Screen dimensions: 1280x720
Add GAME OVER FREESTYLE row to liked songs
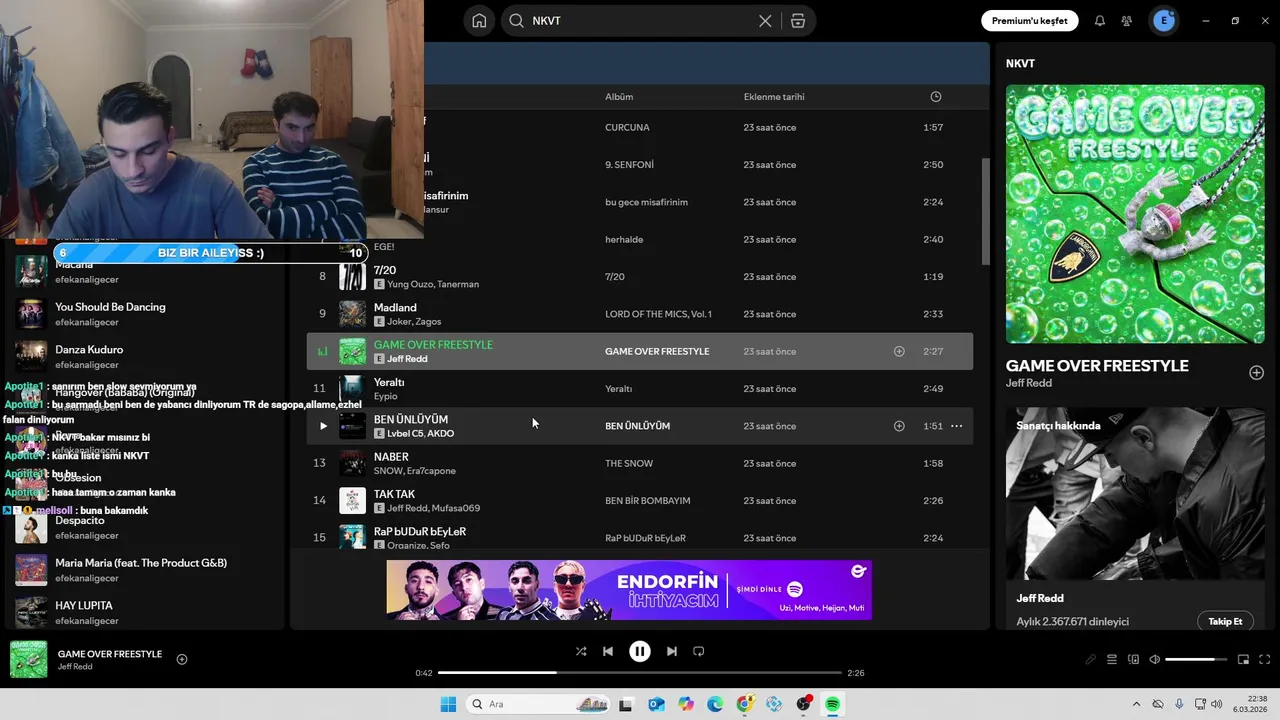tap(899, 352)
